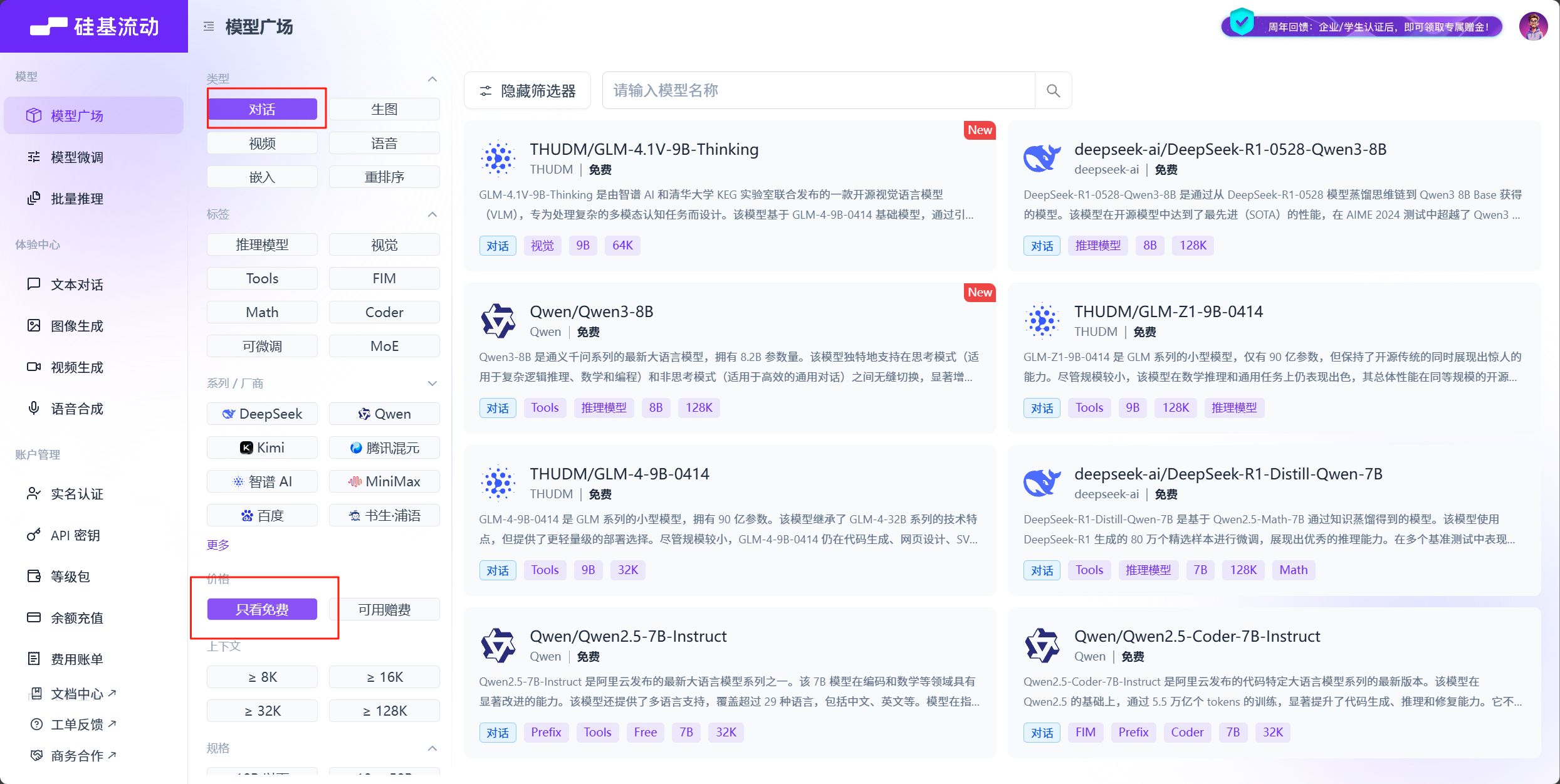Open the THUDM/GLM-4.1V-9B-Thinking model card

pyautogui.click(x=730, y=196)
